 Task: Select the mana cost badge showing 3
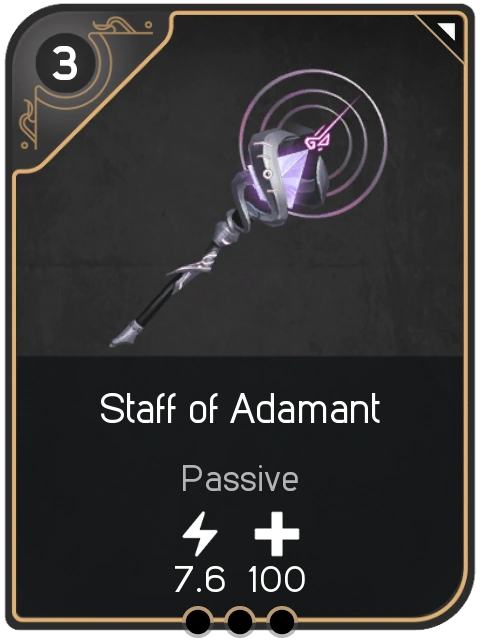(65, 64)
